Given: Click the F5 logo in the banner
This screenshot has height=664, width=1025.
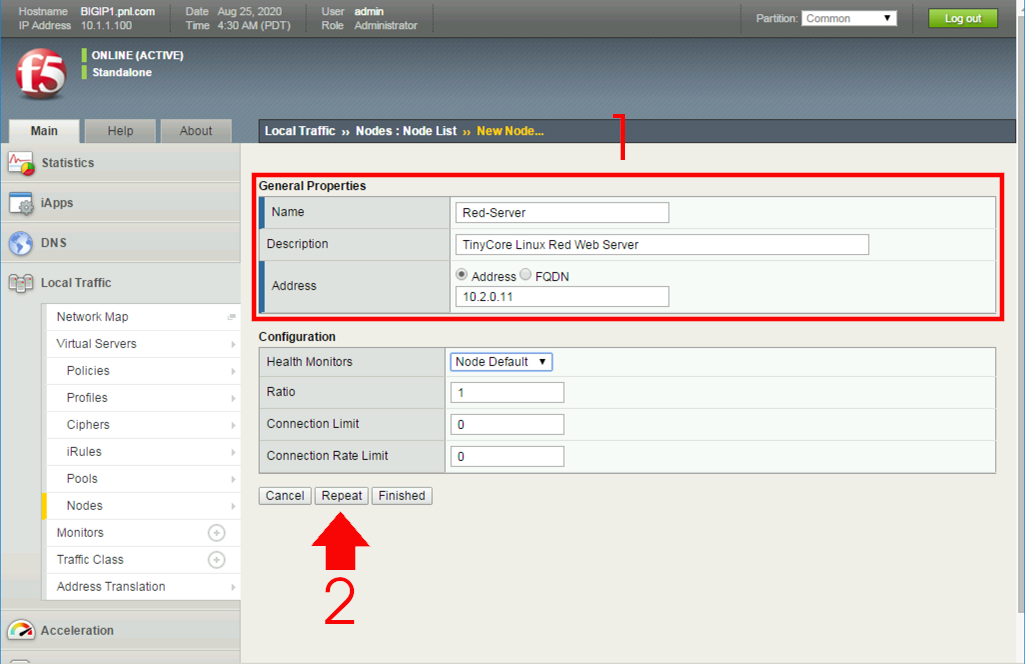Looking at the screenshot, I should click(x=40, y=75).
